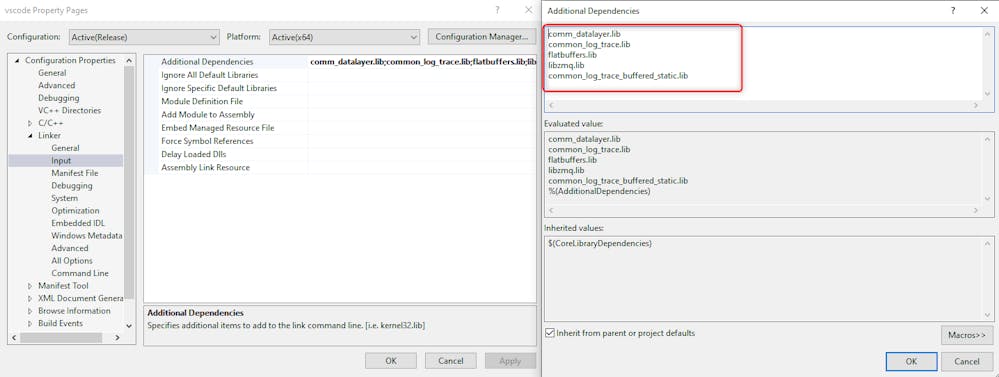Click the Configuration Manager button

[x=482, y=37]
